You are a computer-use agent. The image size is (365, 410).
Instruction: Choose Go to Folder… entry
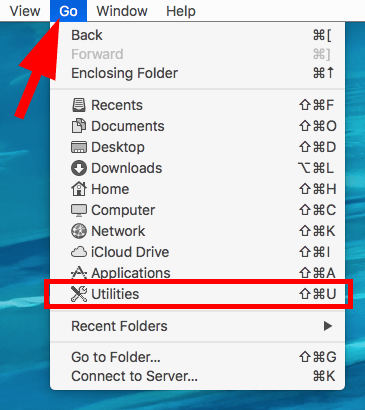tap(197, 357)
